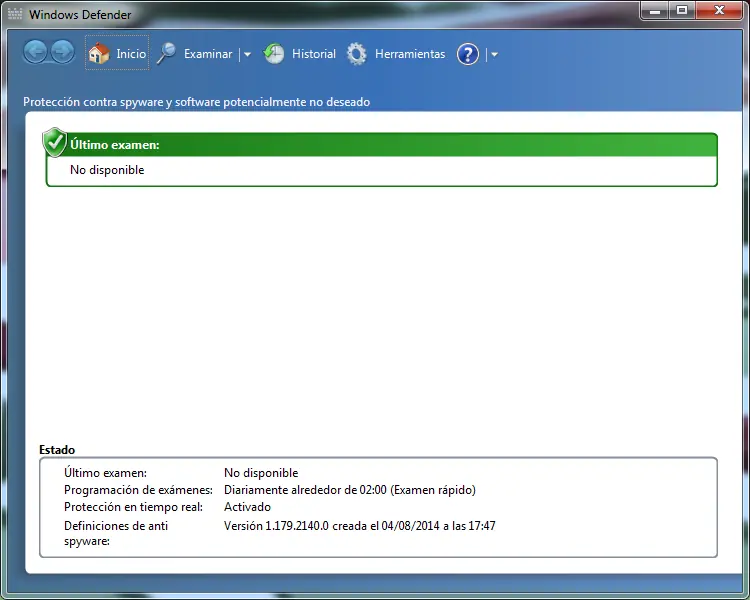Click the Windows Defender title bar icon
Viewport: 750px width, 600px height.
[x=15, y=14]
